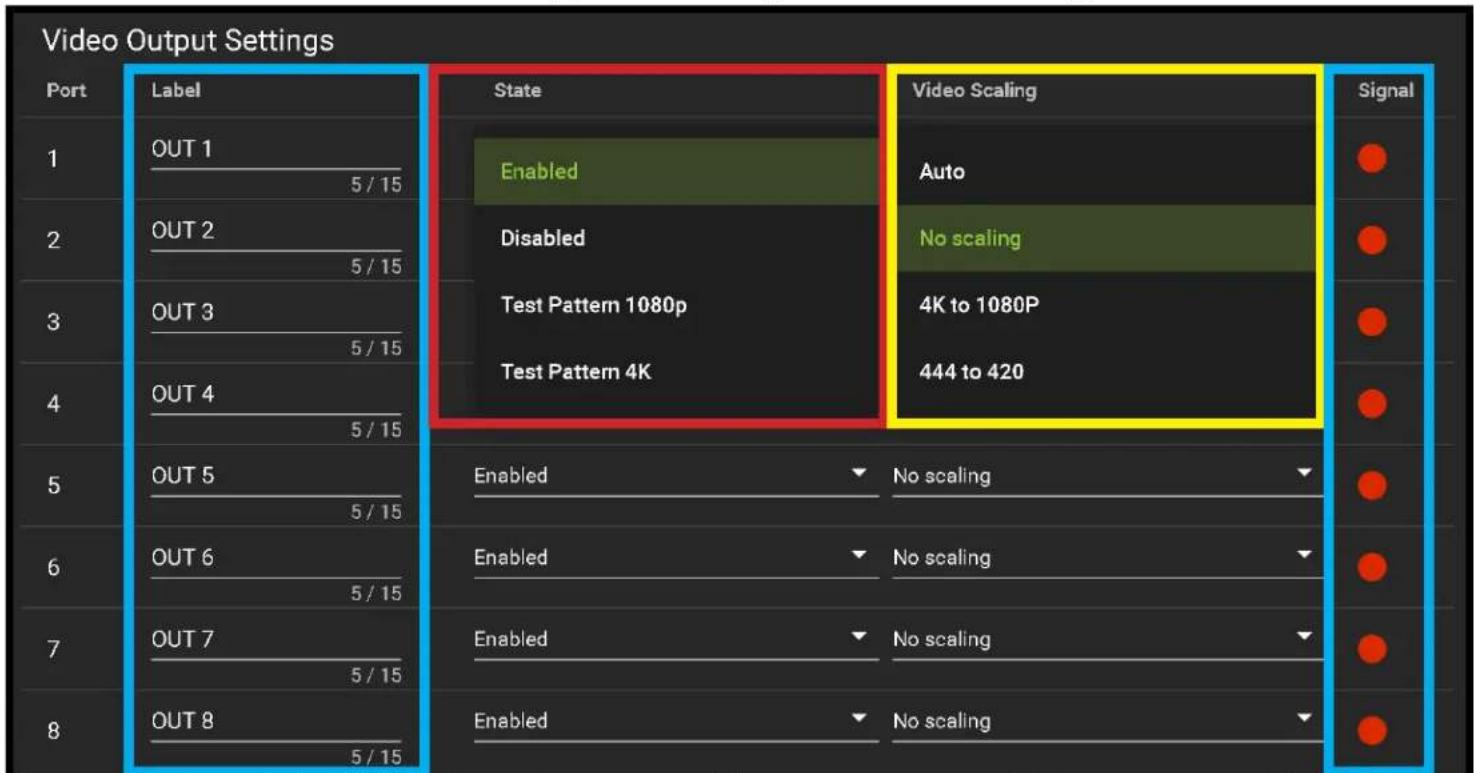Image resolution: width=1474 pixels, height=773 pixels.
Task: Open the State dropdown for port 7
Action: coord(676,640)
